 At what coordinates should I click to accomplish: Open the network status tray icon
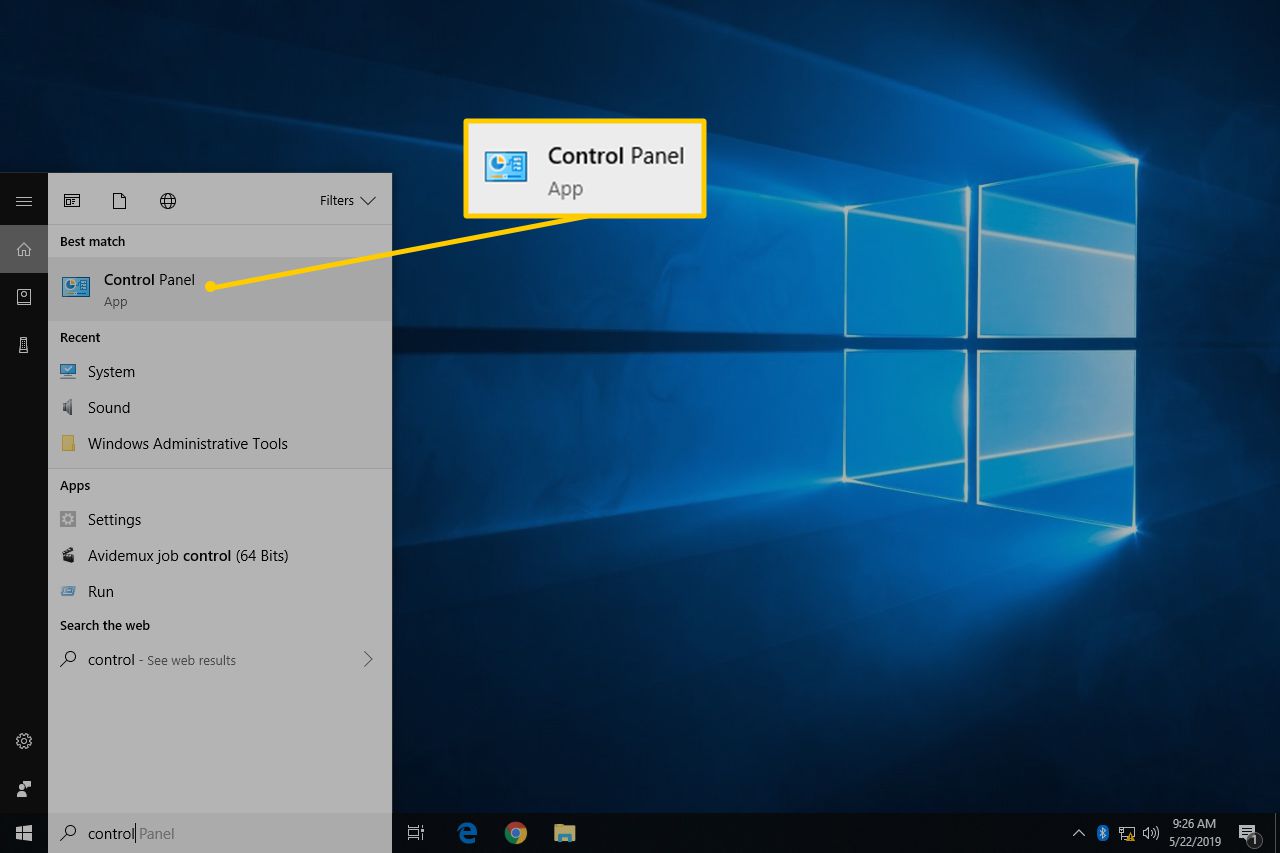(1127, 833)
